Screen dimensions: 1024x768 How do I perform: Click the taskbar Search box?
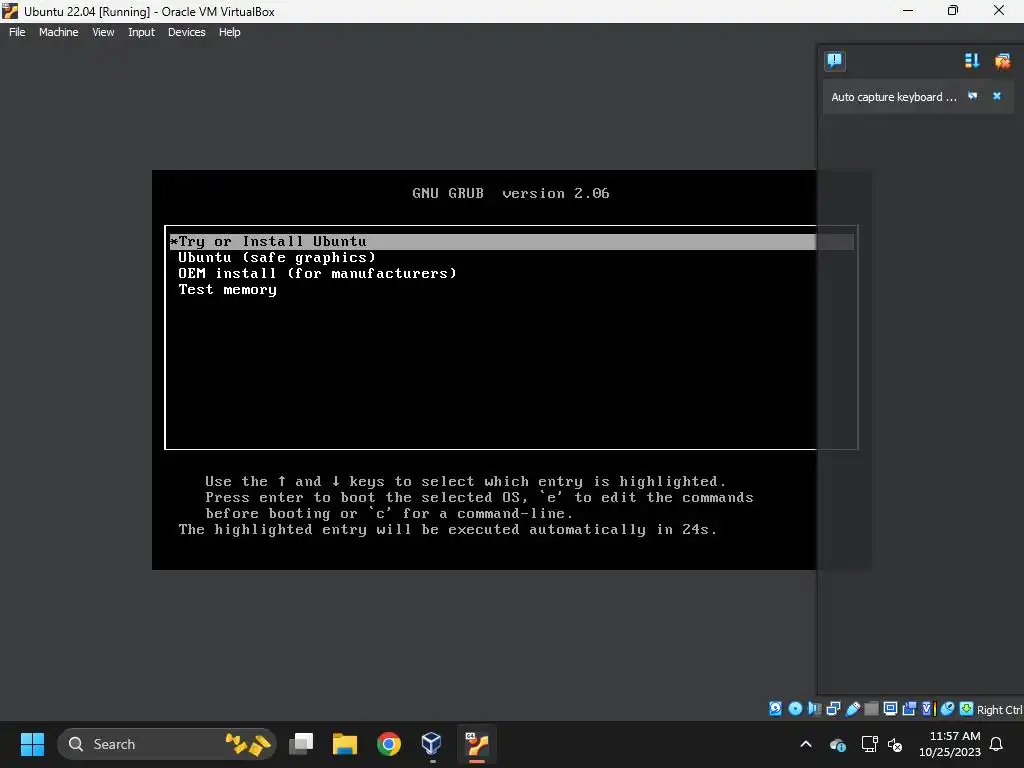[x=167, y=744]
